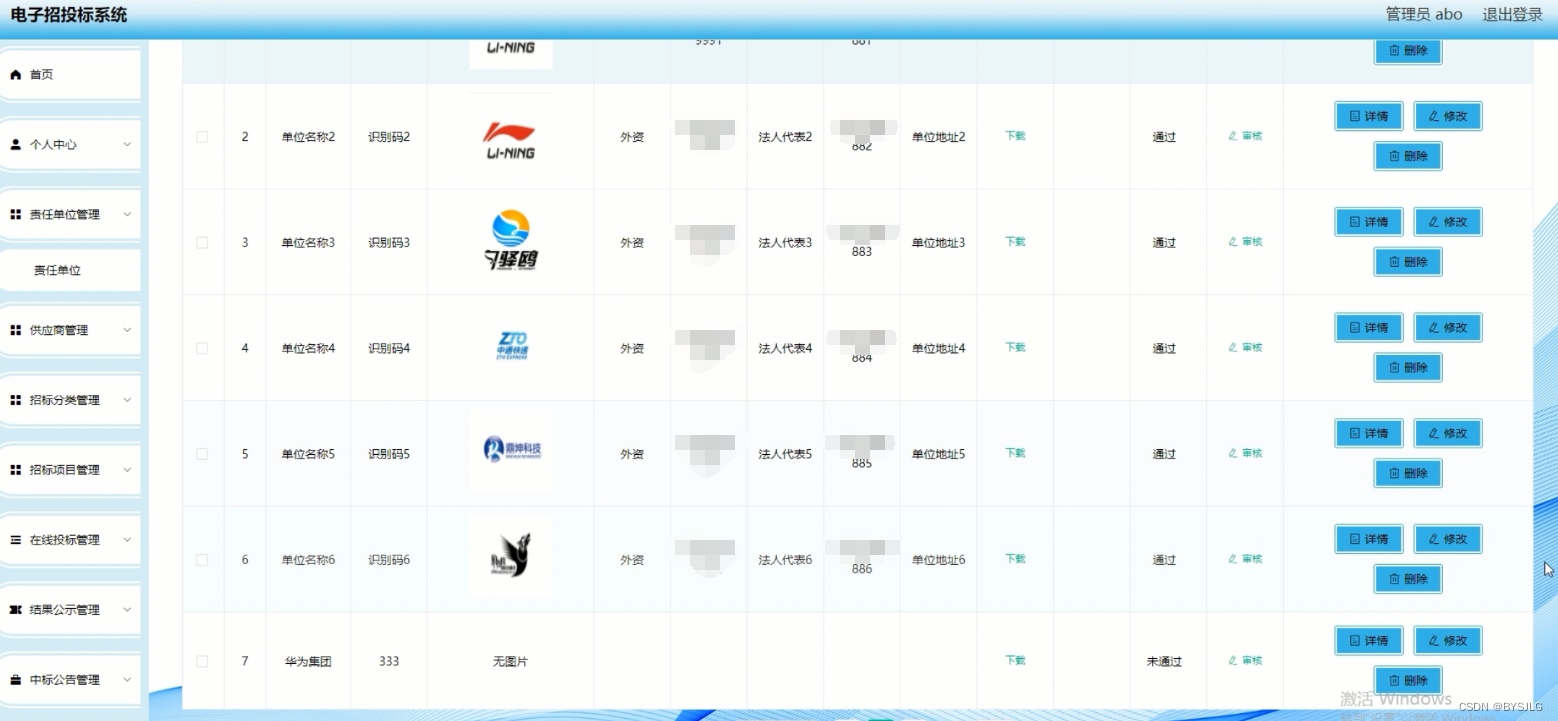Open the 招标项目管理 menu label
The height and width of the screenshot is (721, 1558).
(65, 471)
